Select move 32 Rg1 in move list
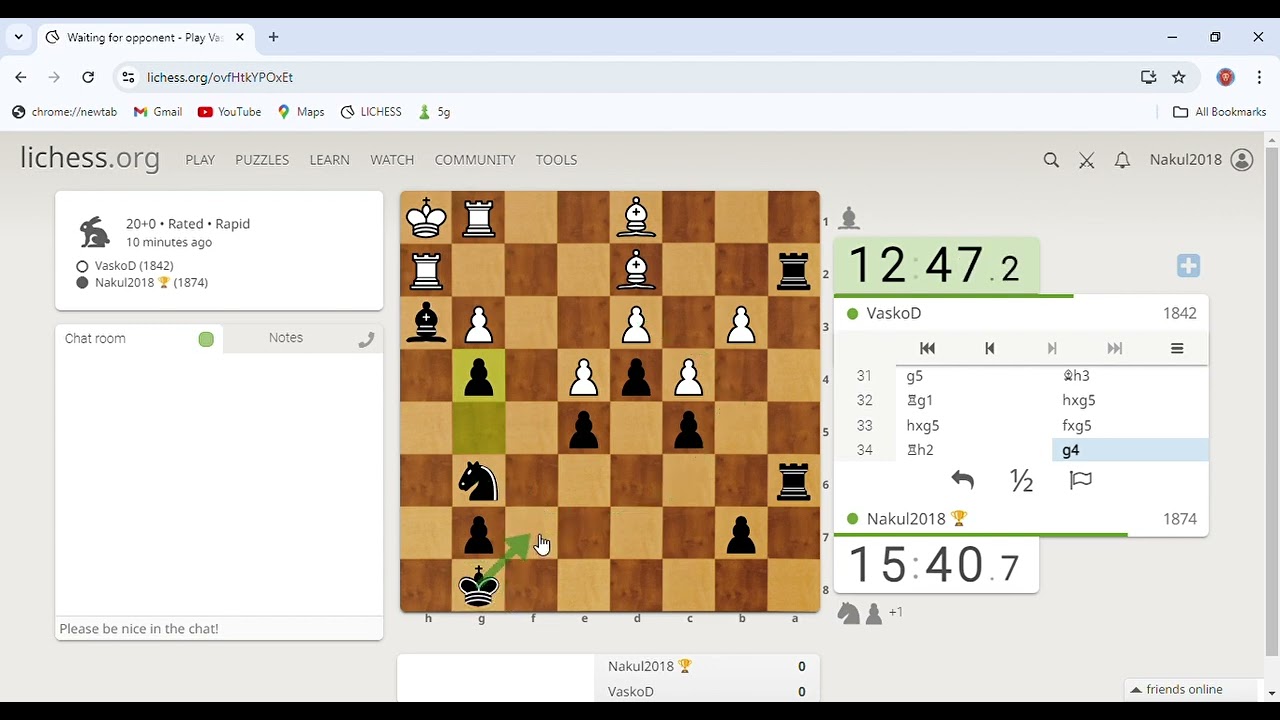This screenshot has width=1280, height=720. (974, 400)
